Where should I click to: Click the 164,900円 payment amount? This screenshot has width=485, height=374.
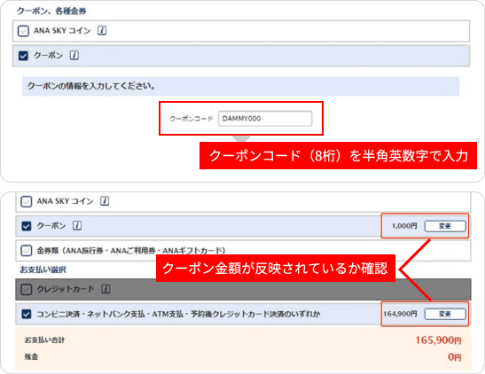pos(400,314)
